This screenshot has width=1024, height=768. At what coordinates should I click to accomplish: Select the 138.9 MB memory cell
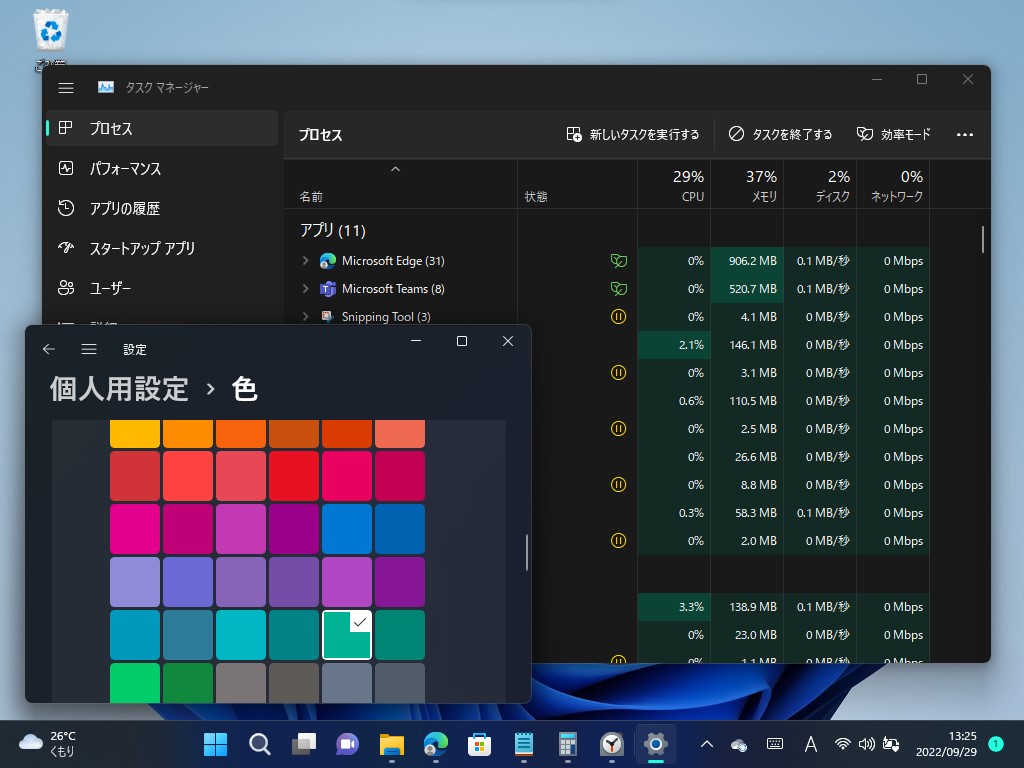click(747, 607)
